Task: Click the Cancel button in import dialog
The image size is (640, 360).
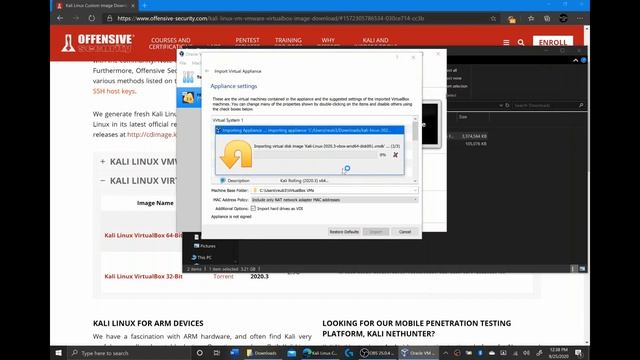Action: [x=405, y=232]
